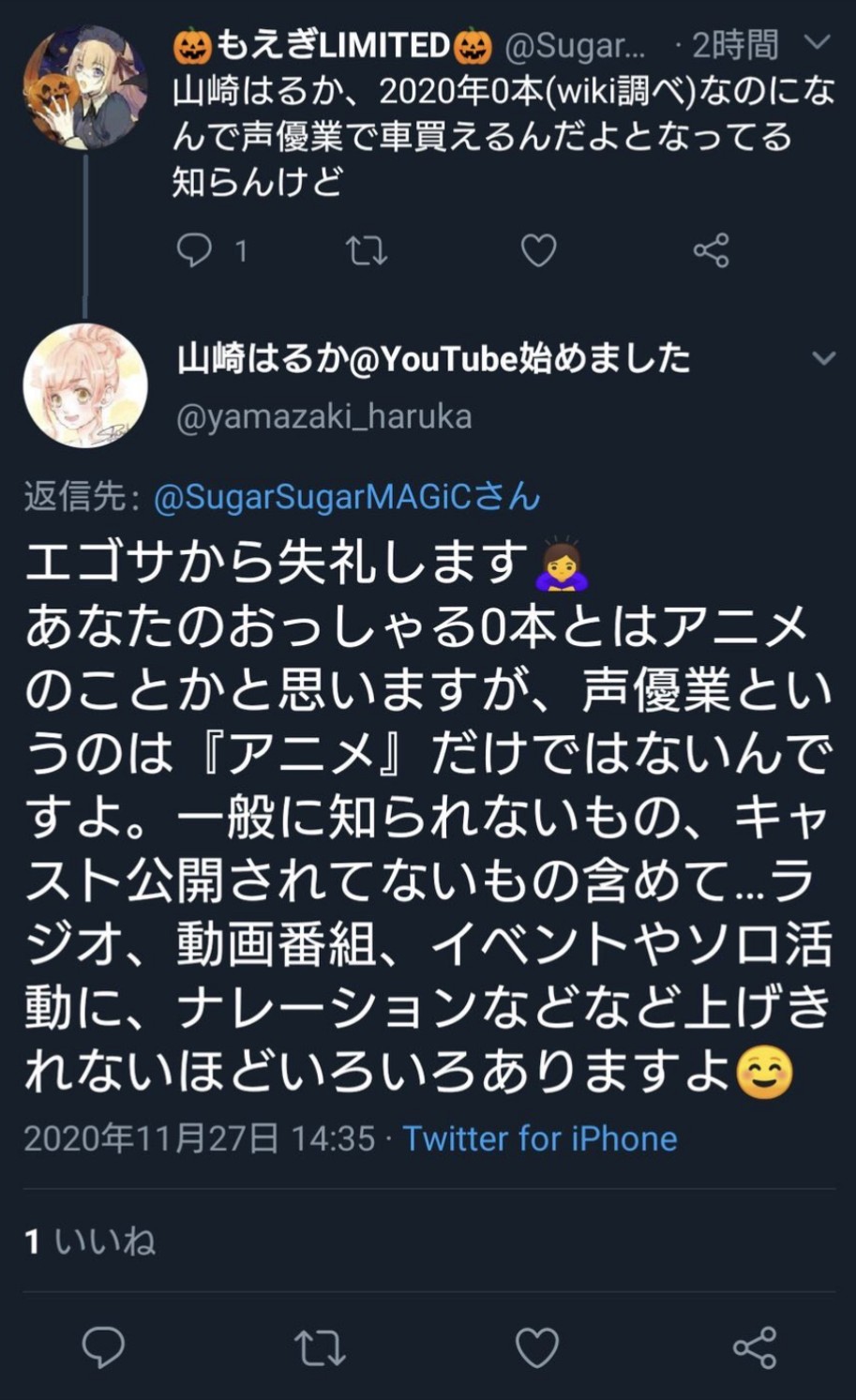Image resolution: width=856 pixels, height=1400 pixels.
Task: Open the @yamazaki_haruka handle
Action: point(324,415)
